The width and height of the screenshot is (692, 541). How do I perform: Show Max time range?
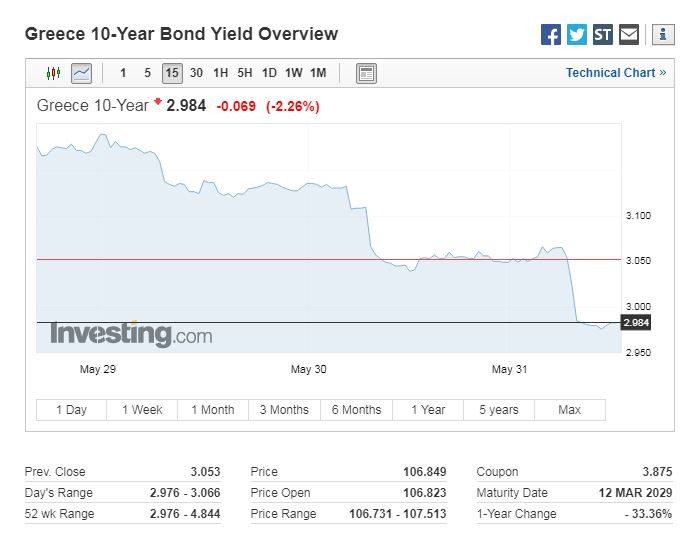(x=570, y=410)
